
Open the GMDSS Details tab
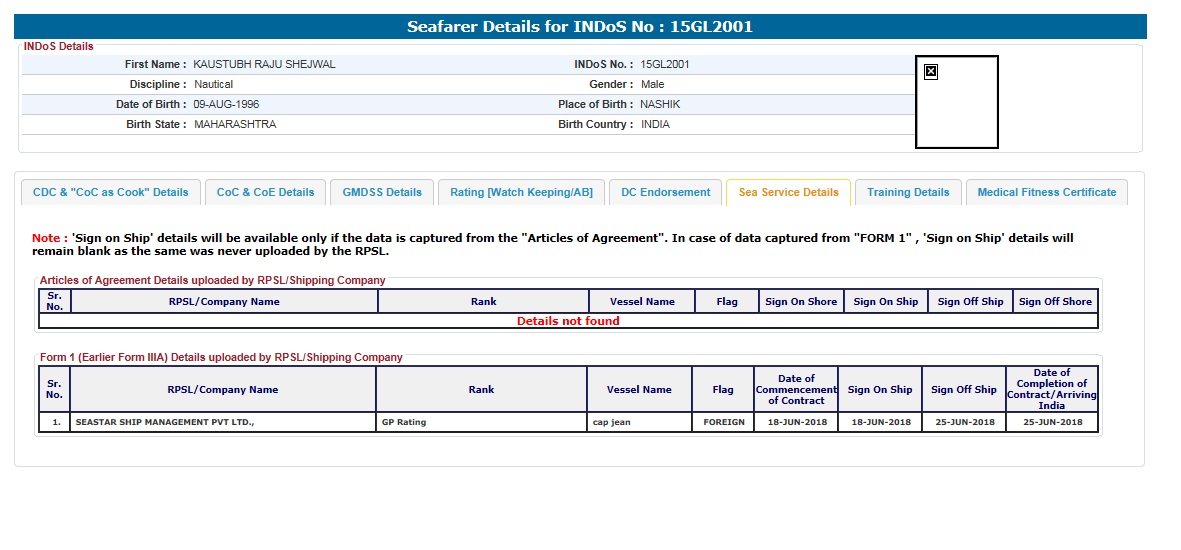click(382, 192)
